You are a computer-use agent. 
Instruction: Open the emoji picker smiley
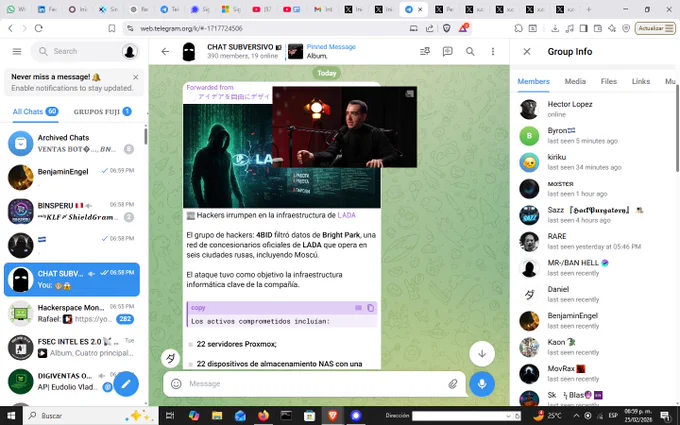[176, 384]
